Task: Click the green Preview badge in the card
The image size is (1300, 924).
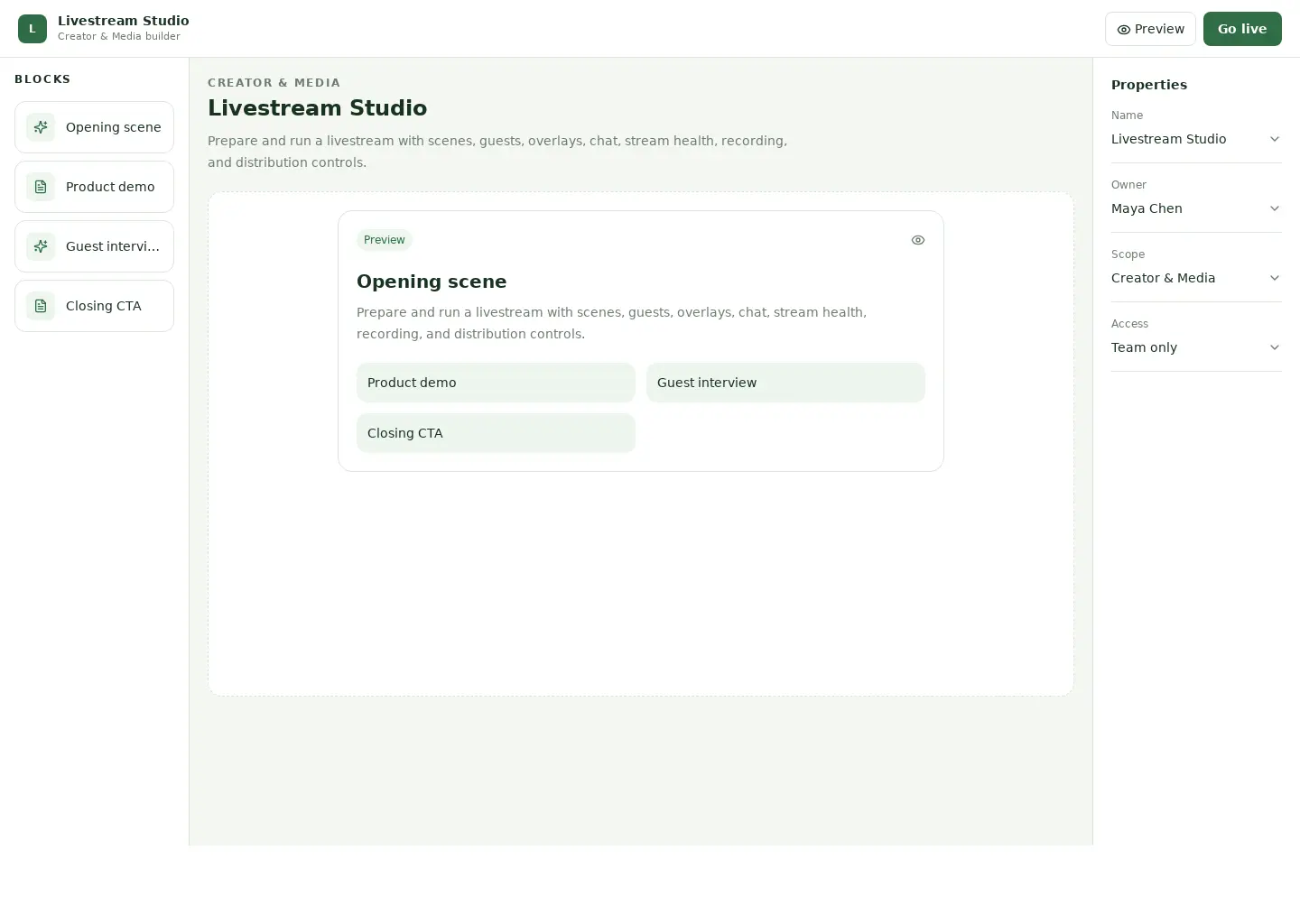Action: point(385,240)
